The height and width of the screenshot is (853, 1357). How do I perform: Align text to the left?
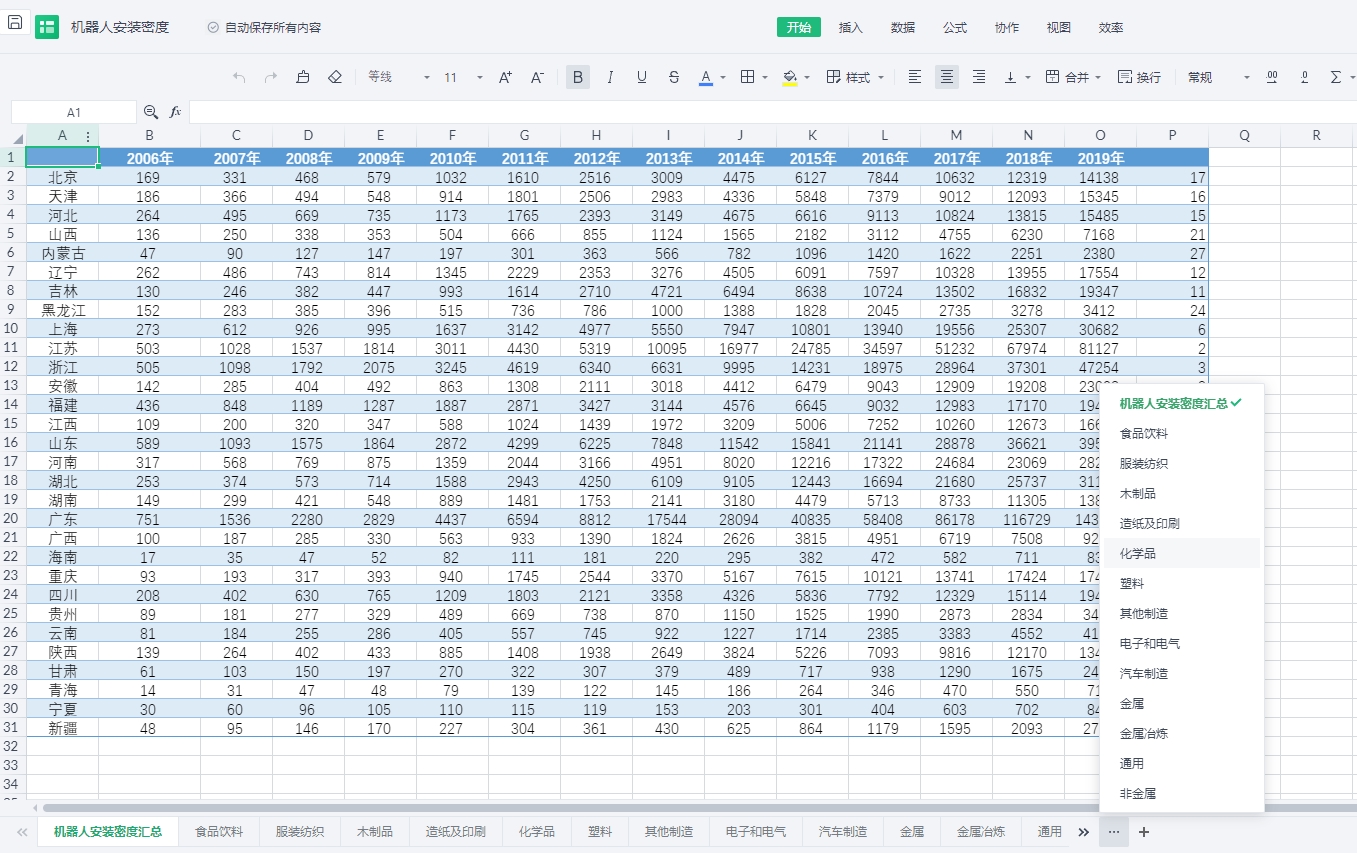tap(915, 77)
